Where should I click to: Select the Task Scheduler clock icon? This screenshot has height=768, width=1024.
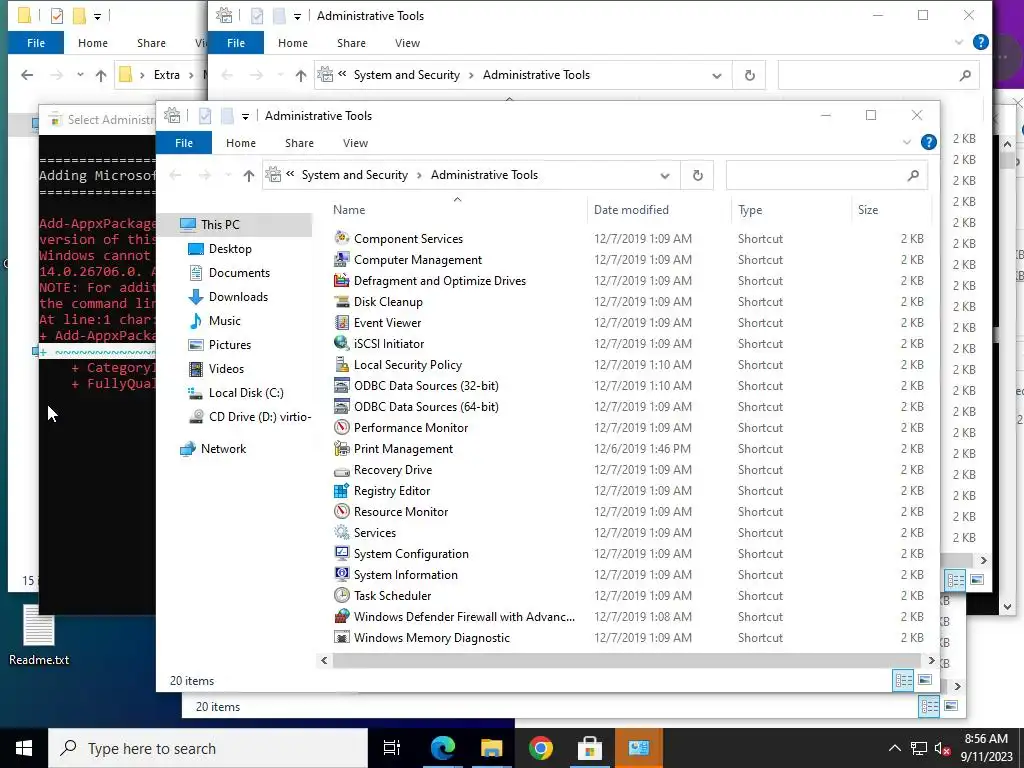coord(342,595)
